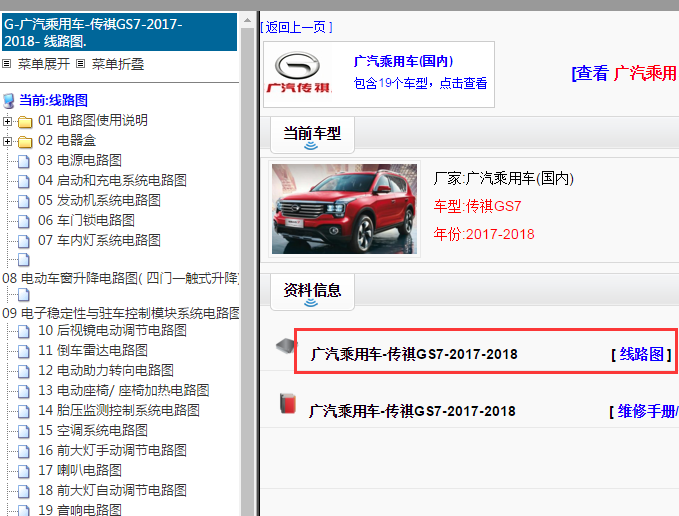Open 02 电器盒
Screen dimensions: 679x516
(67, 140)
